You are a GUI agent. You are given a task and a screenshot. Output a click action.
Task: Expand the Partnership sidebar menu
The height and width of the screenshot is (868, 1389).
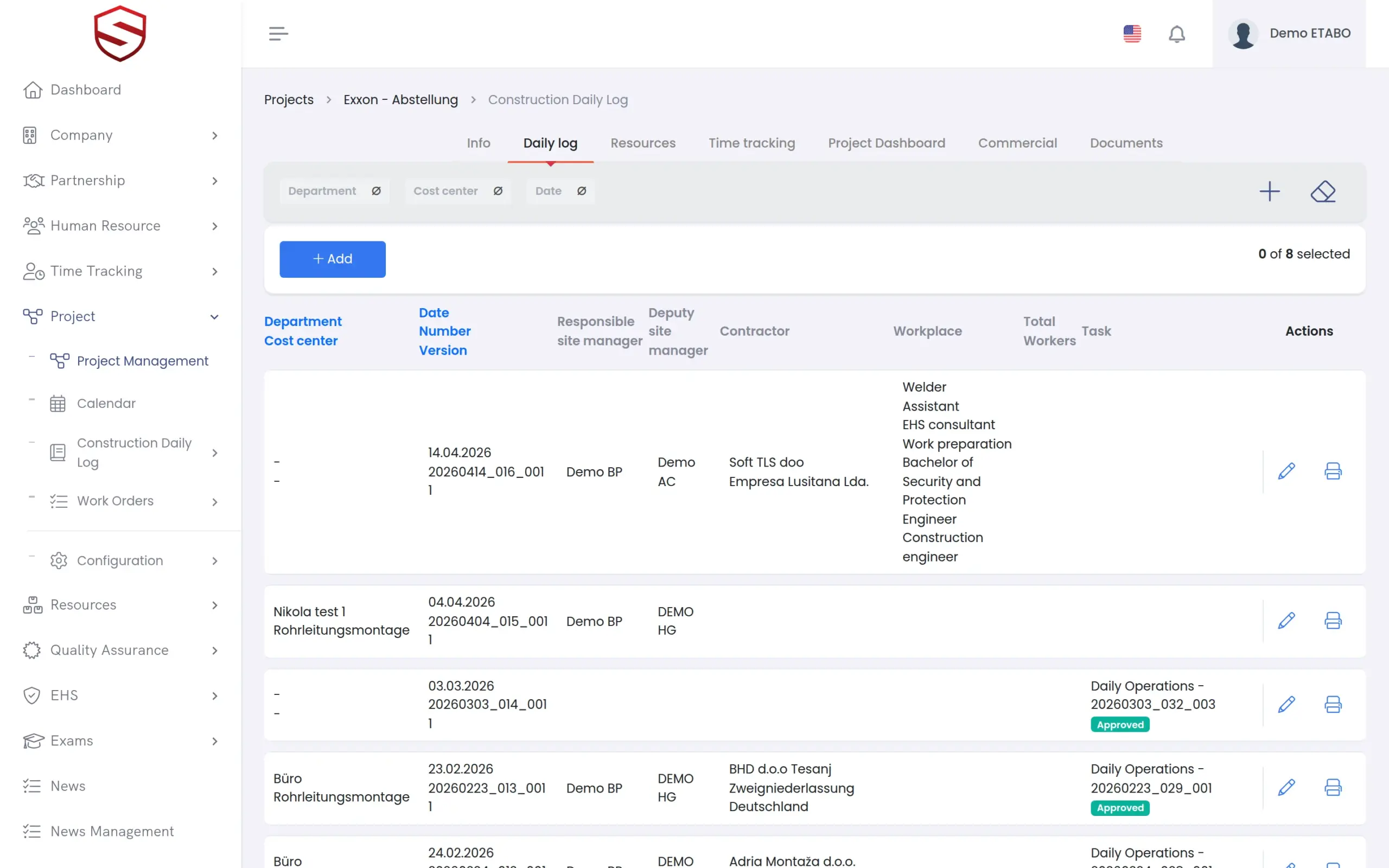(120, 181)
